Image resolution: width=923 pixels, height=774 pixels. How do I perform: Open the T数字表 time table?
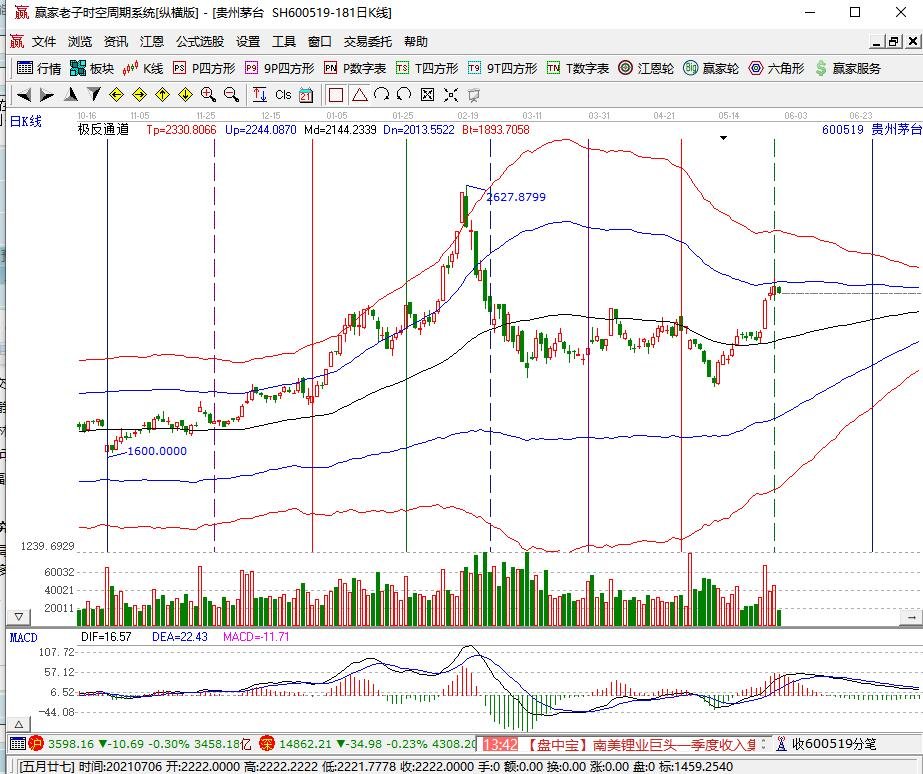point(578,68)
